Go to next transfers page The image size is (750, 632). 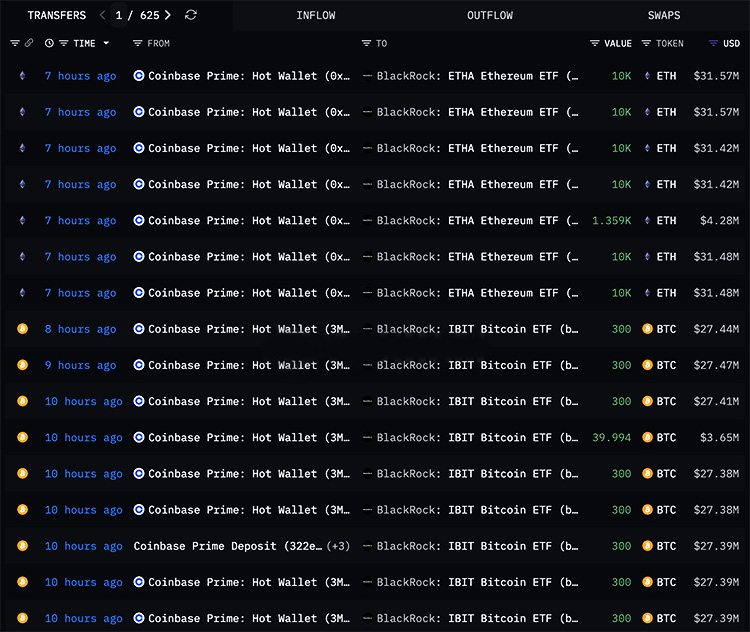point(167,15)
